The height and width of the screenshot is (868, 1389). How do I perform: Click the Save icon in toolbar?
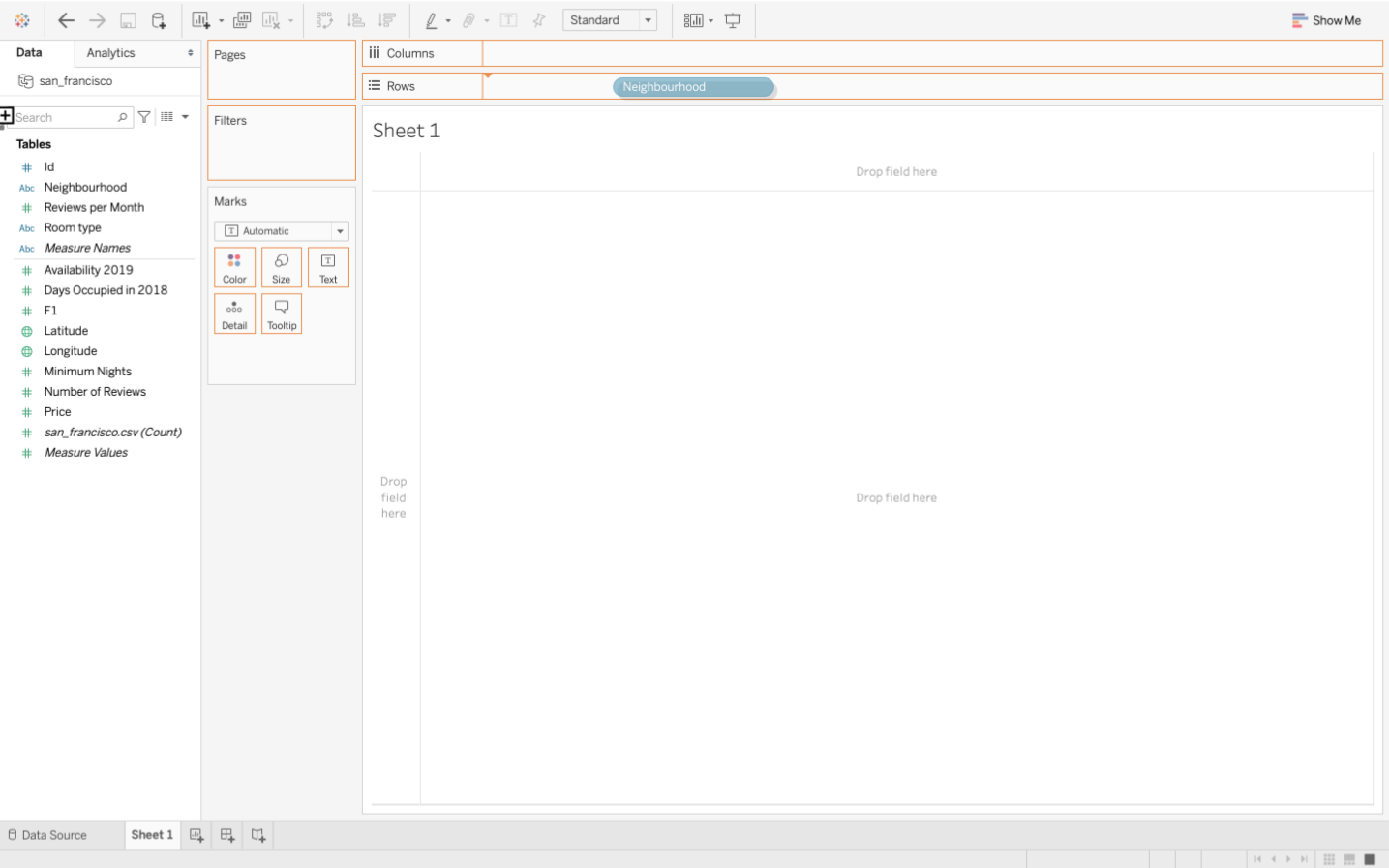128,20
